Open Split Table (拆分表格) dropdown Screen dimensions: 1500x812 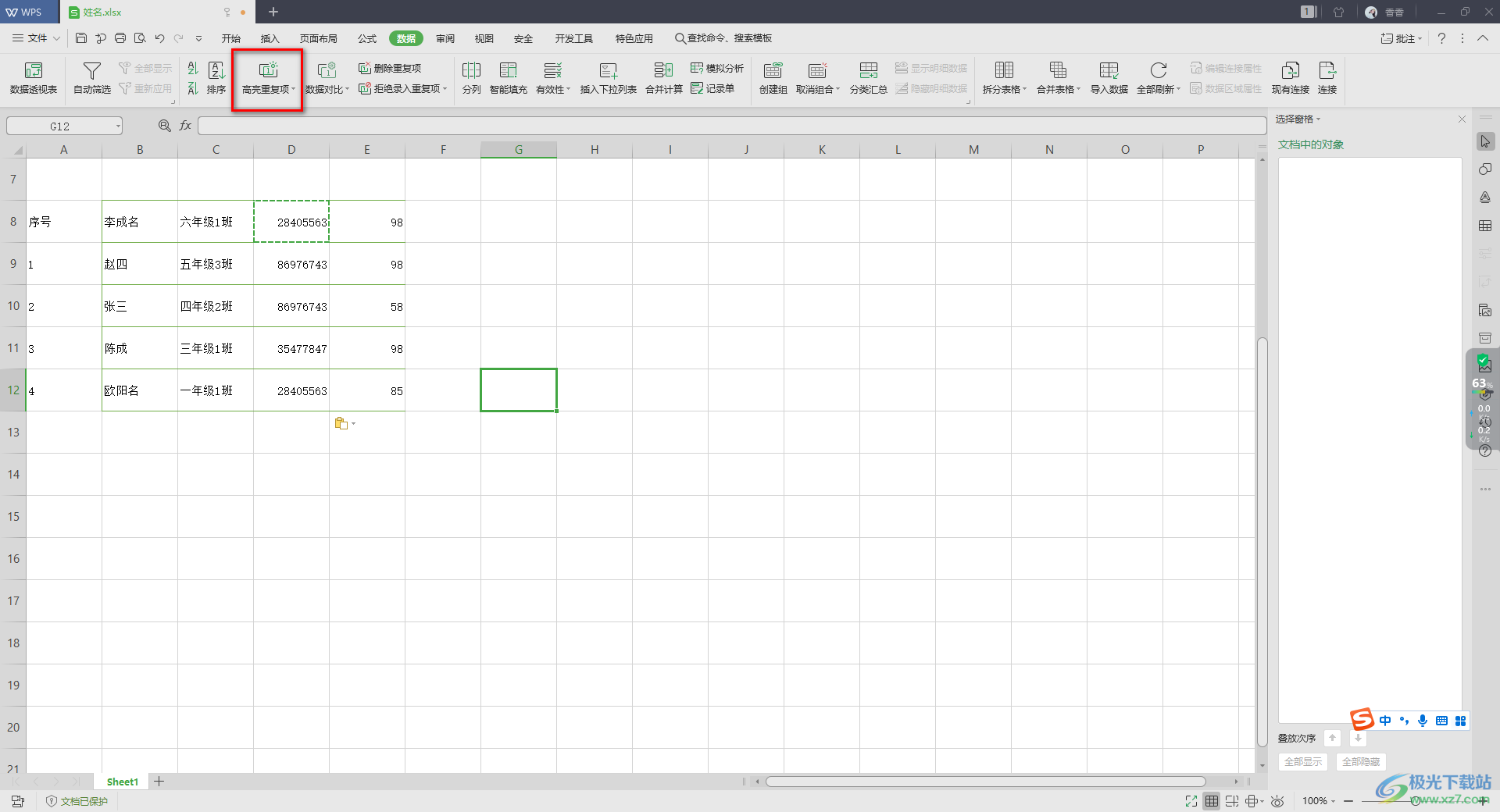click(x=1005, y=78)
